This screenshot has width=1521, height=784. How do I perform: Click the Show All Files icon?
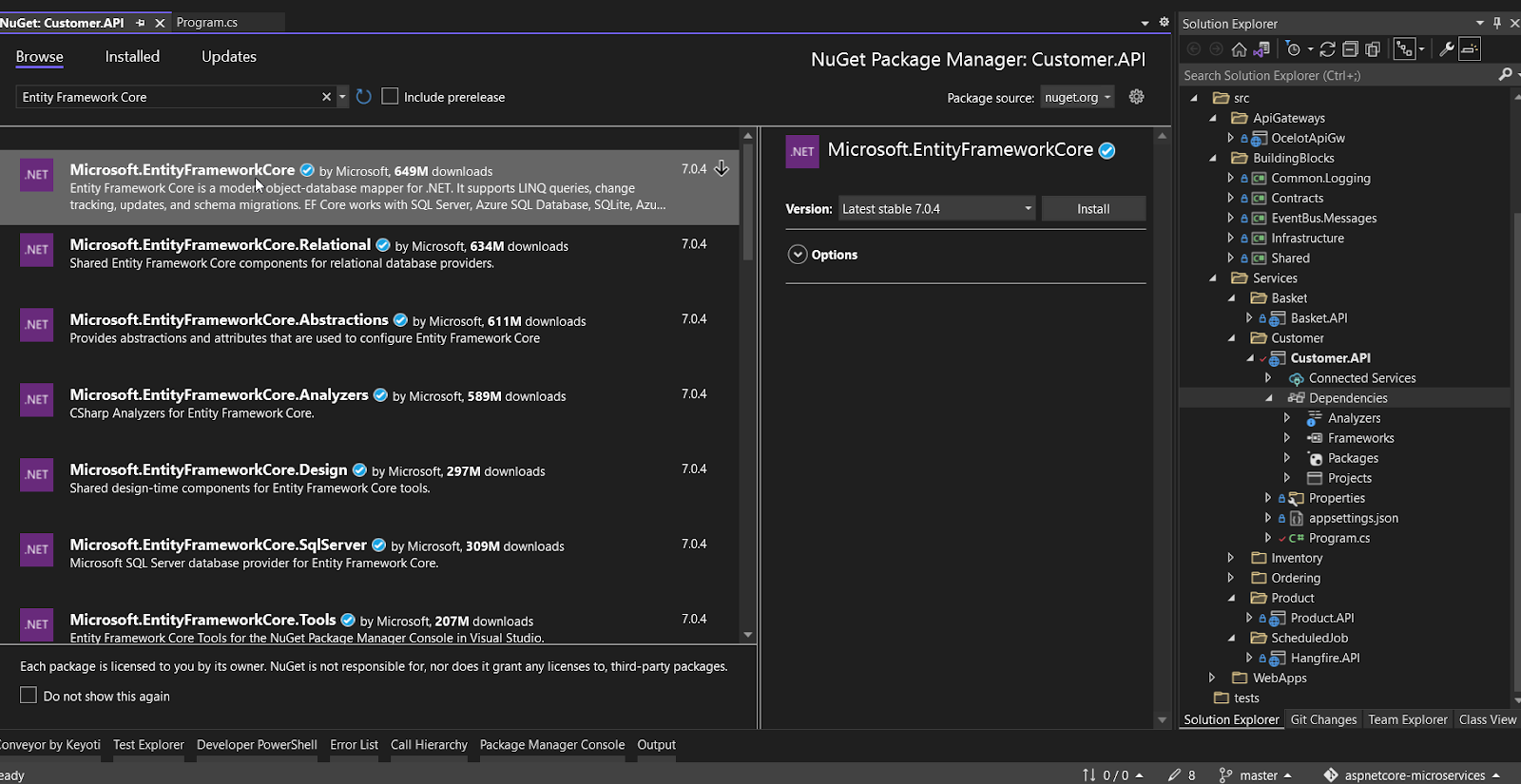(1373, 49)
